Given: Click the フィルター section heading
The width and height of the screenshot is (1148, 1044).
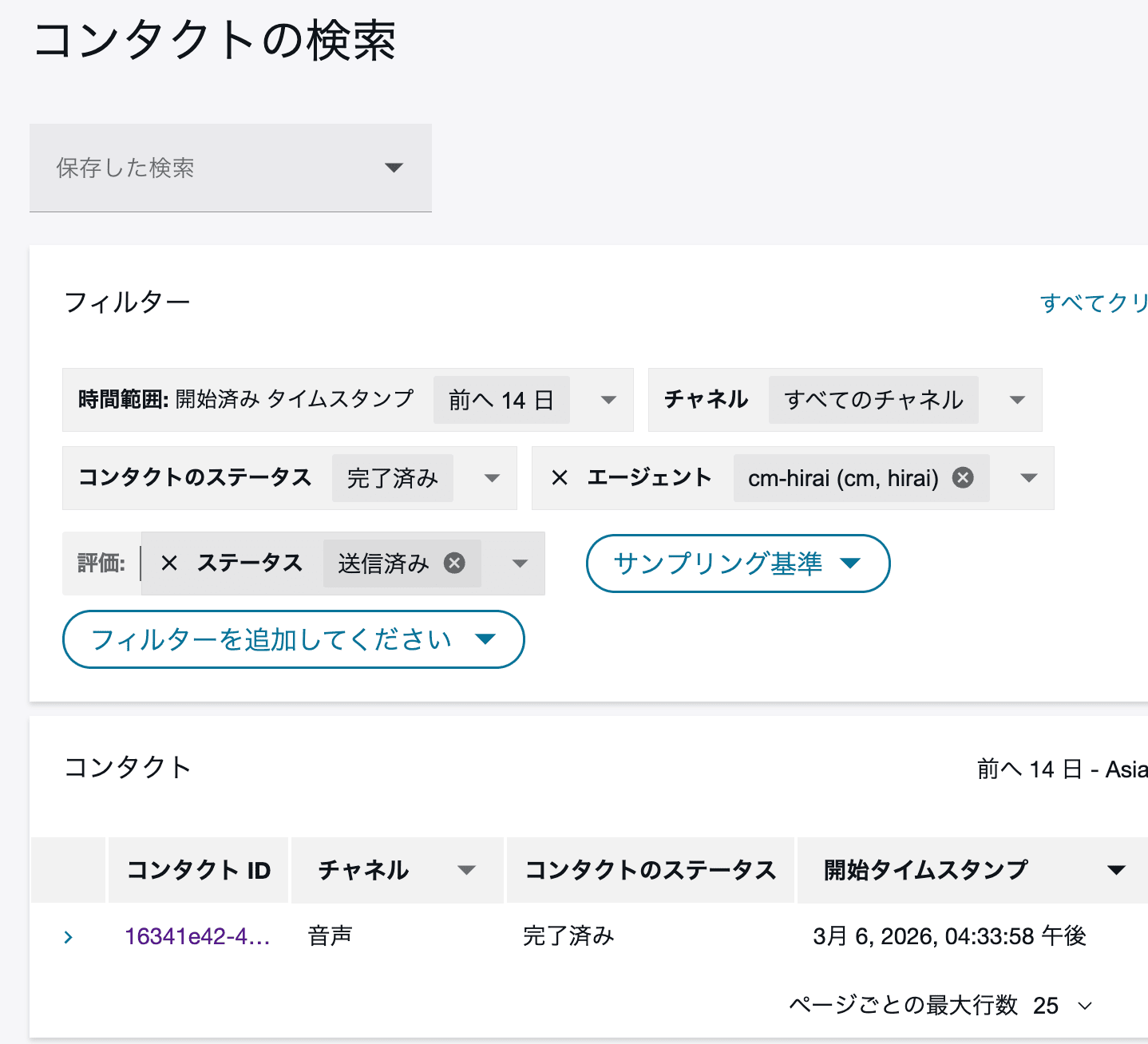Looking at the screenshot, I should pos(127,301).
